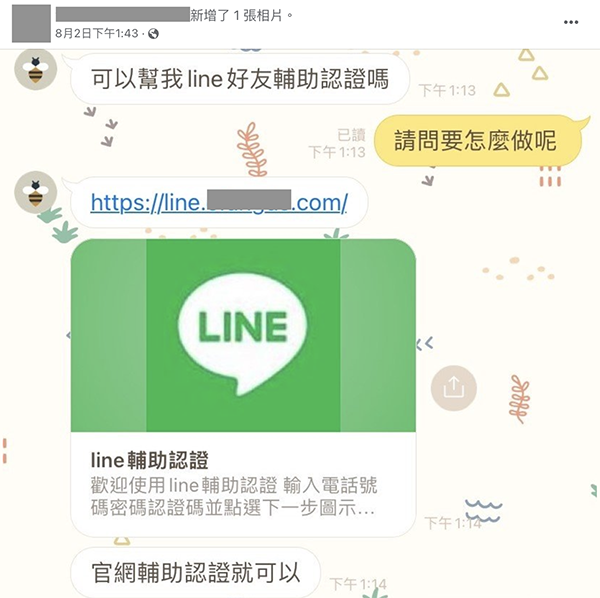Click the line輔助認證 preview title
This screenshot has height=598, width=600.
[x=150, y=460]
